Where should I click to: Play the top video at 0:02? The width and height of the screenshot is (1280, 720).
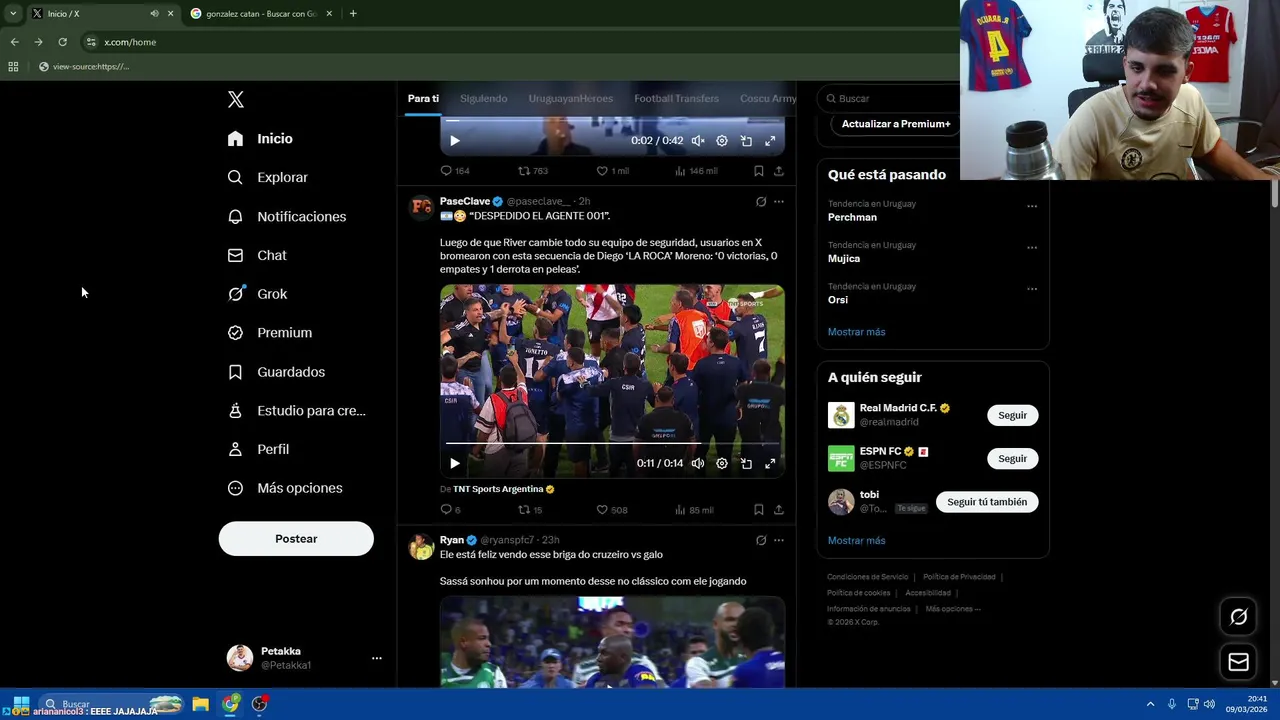point(455,141)
